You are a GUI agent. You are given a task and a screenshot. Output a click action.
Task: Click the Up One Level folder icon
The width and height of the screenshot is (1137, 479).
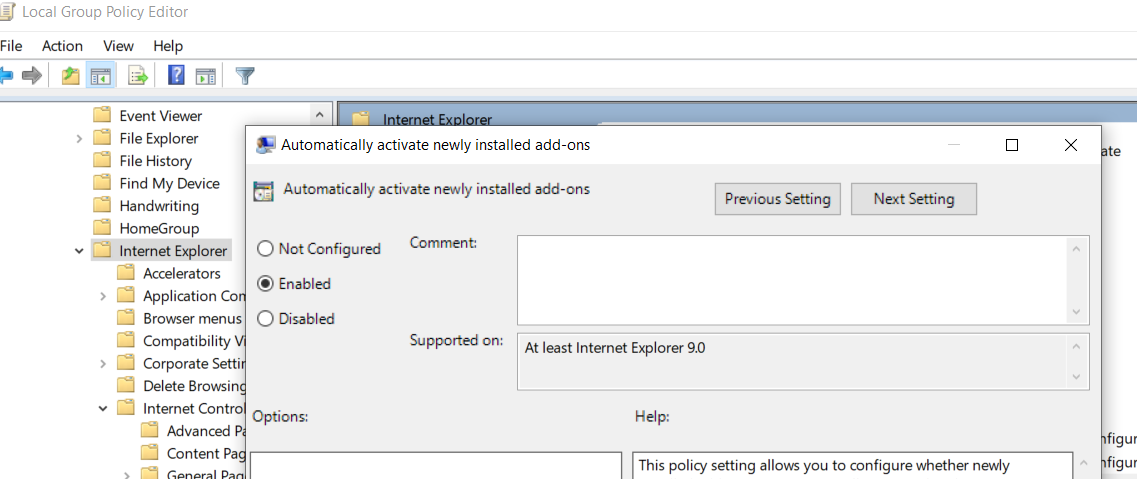point(70,75)
